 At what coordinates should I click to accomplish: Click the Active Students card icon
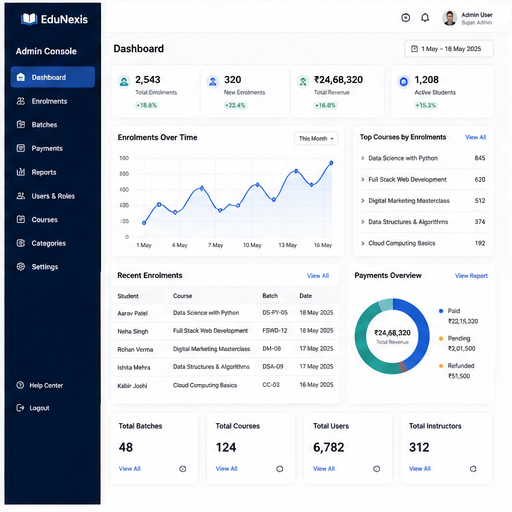point(403,81)
